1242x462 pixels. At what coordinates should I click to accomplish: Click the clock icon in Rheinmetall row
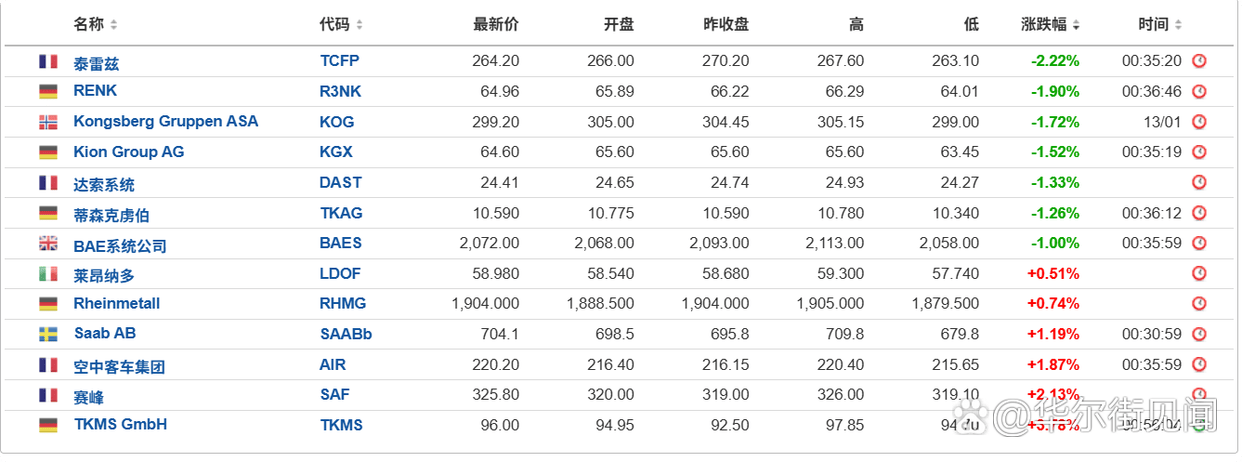1199,303
